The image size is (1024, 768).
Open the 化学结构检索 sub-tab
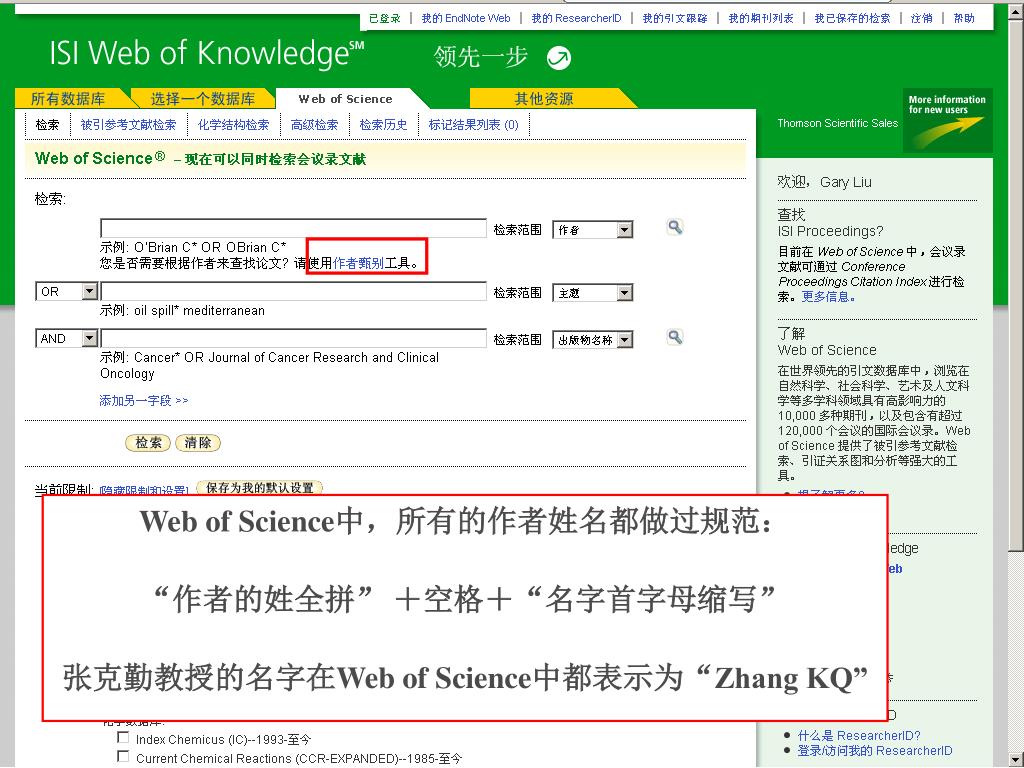[x=233, y=124]
